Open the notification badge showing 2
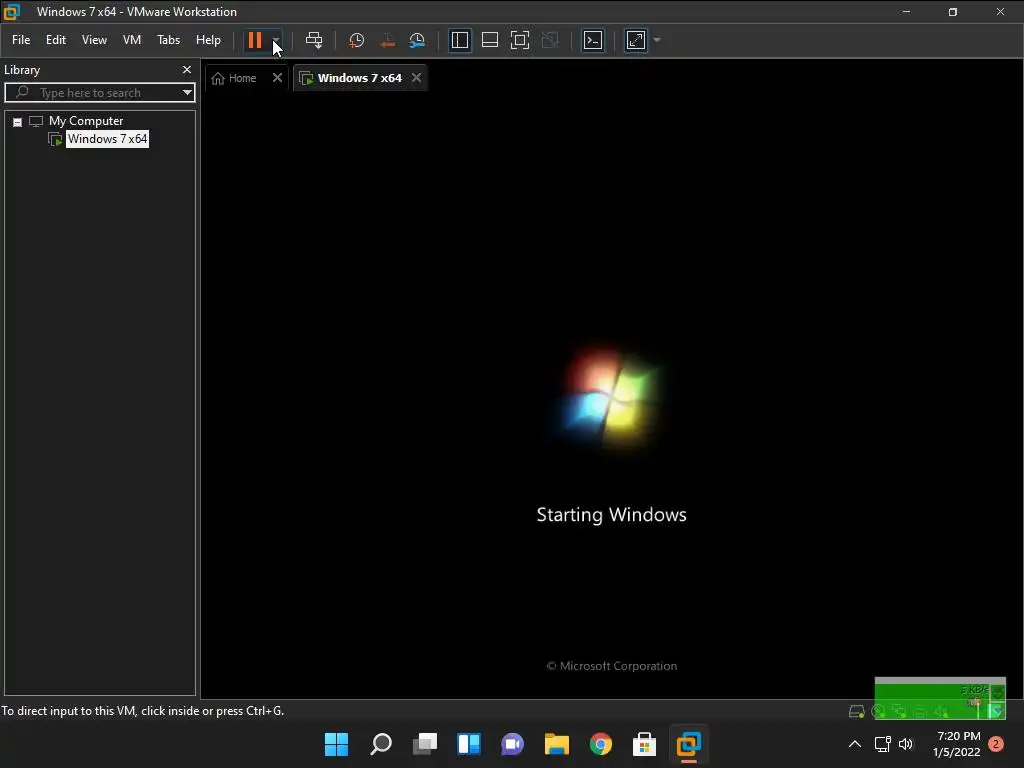 [996, 744]
